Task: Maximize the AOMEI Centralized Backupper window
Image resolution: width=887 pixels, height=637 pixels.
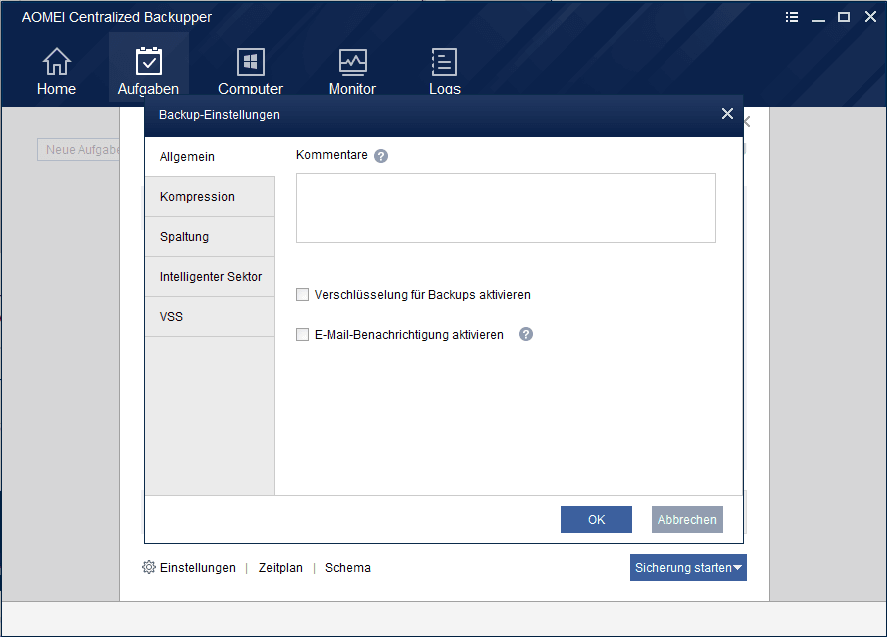Action: (x=844, y=17)
